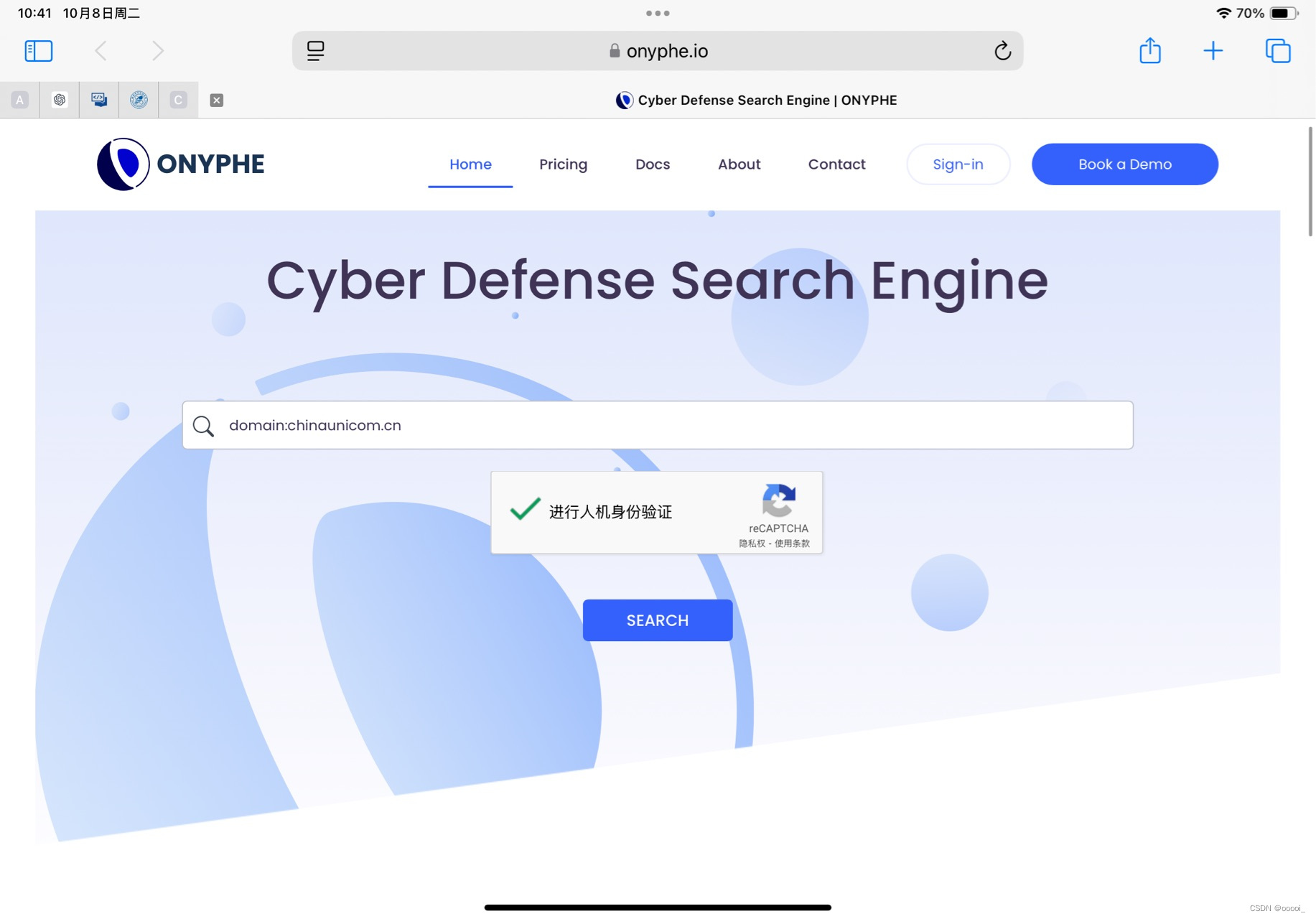Click Book a Demo button
This screenshot has width=1316, height=919.
coord(1124,164)
